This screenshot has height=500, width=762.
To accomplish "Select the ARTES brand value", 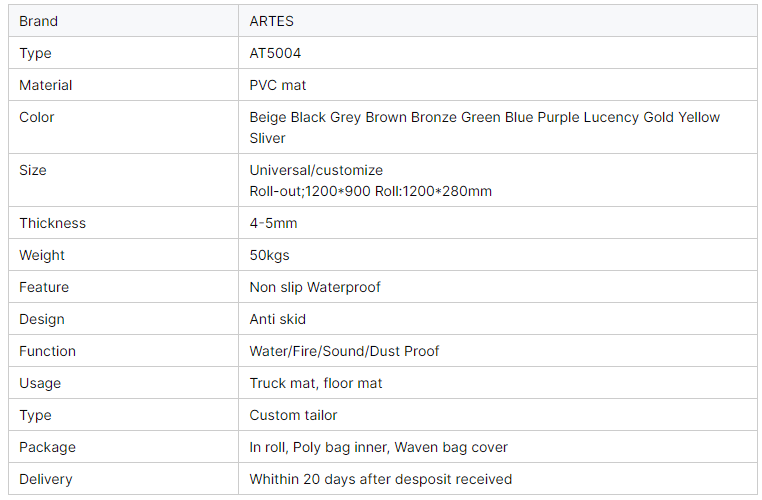I will coord(272,21).
